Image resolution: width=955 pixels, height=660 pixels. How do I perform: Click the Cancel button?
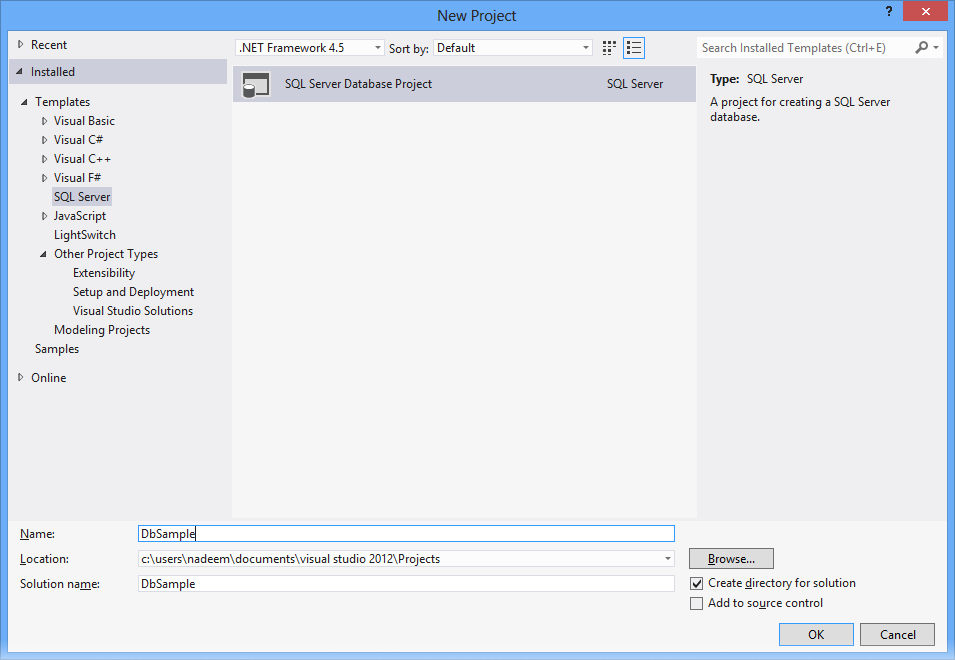point(898,634)
